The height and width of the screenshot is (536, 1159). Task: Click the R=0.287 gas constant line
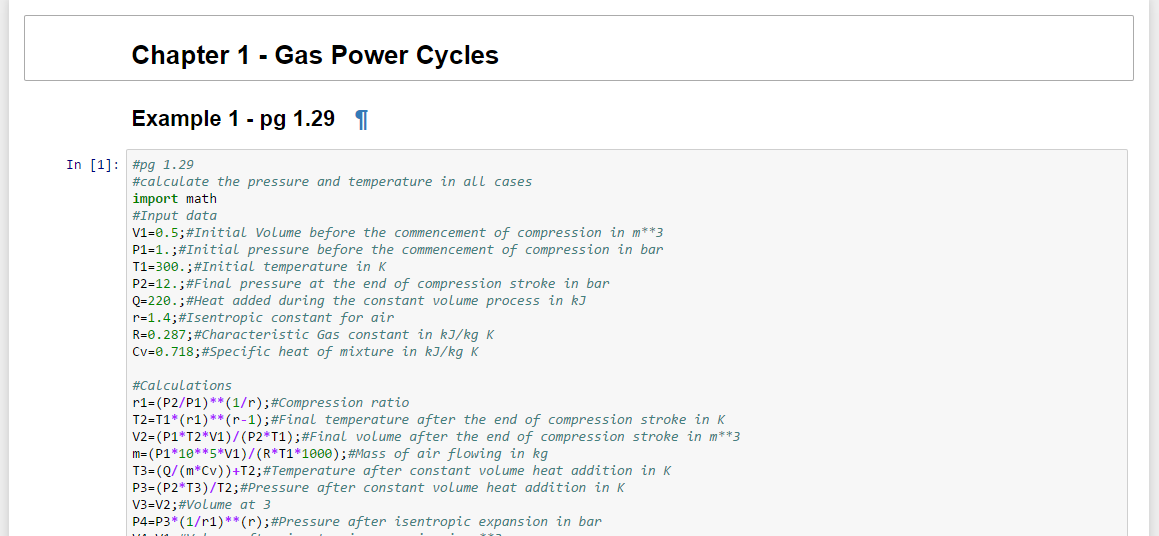click(313, 335)
